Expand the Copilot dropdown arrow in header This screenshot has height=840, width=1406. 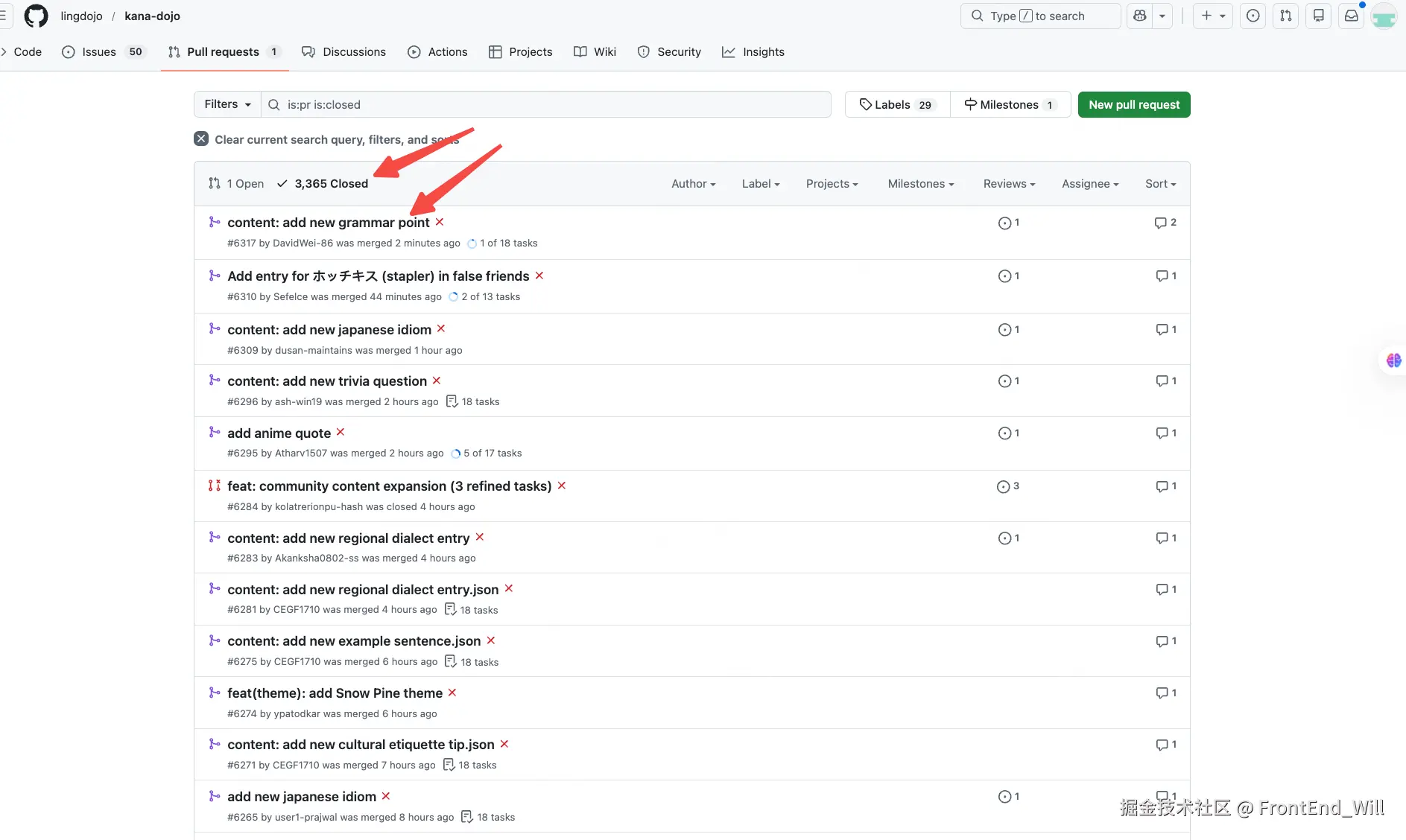[x=1162, y=16]
